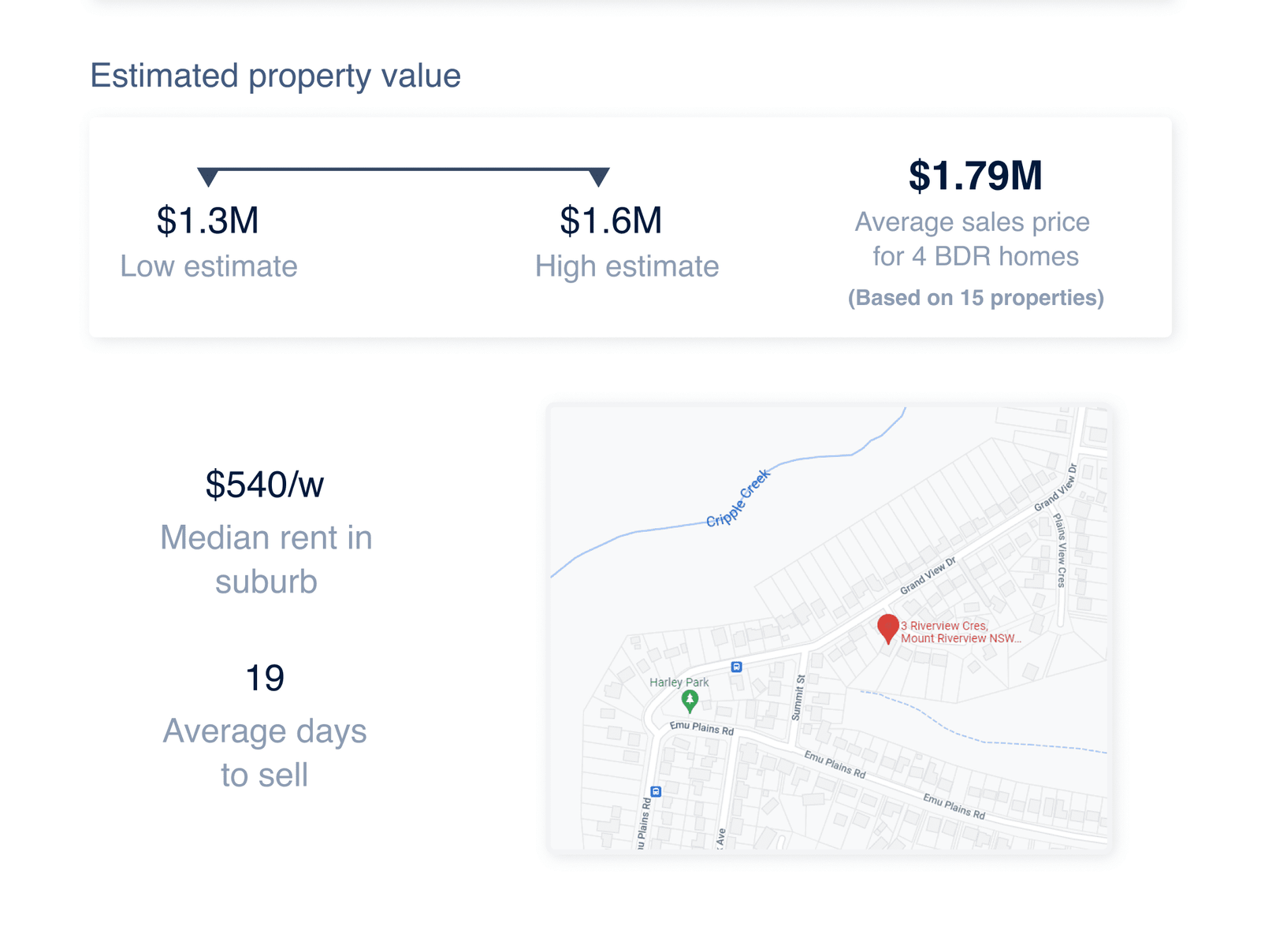The image size is (1261, 952).
Task: Click the red property location pin
Action: tap(888, 629)
